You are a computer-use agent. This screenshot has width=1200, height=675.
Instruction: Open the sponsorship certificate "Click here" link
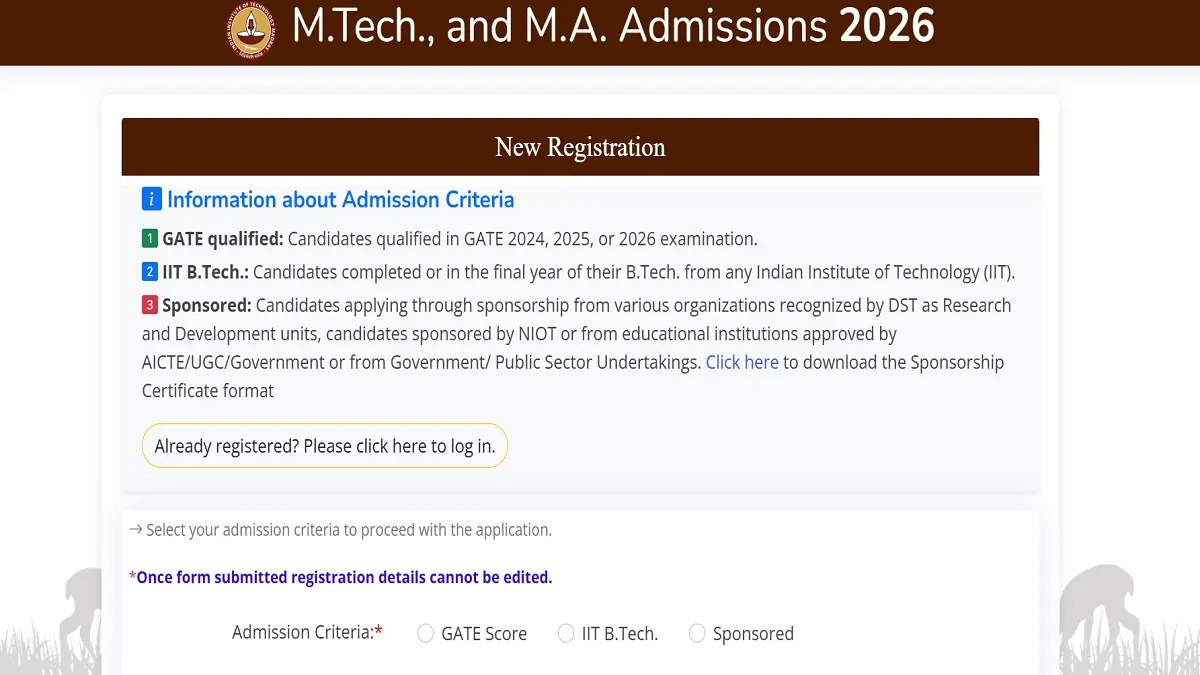pos(741,362)
